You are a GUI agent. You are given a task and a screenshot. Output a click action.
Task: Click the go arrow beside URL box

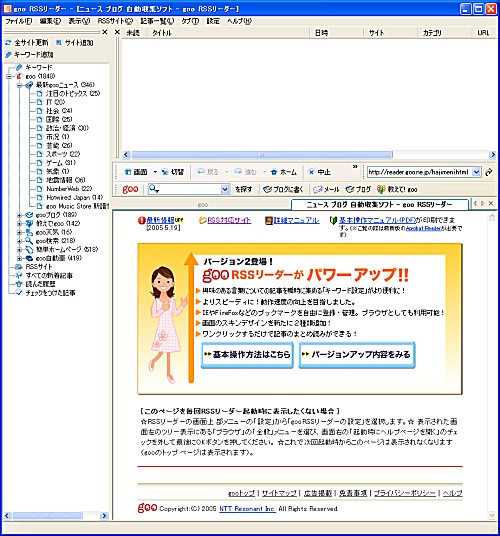pos(489,172)
